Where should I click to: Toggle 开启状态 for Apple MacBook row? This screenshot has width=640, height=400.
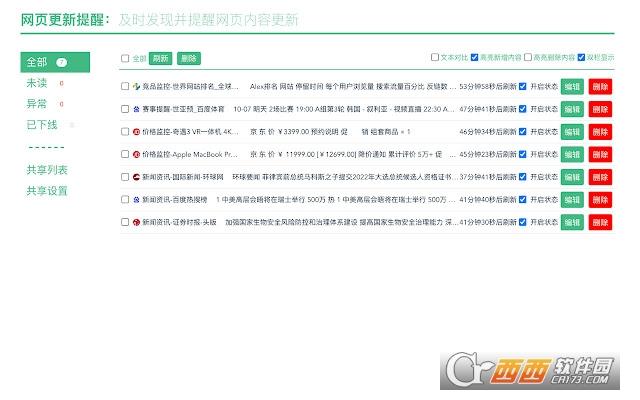[x=522, y=154]
